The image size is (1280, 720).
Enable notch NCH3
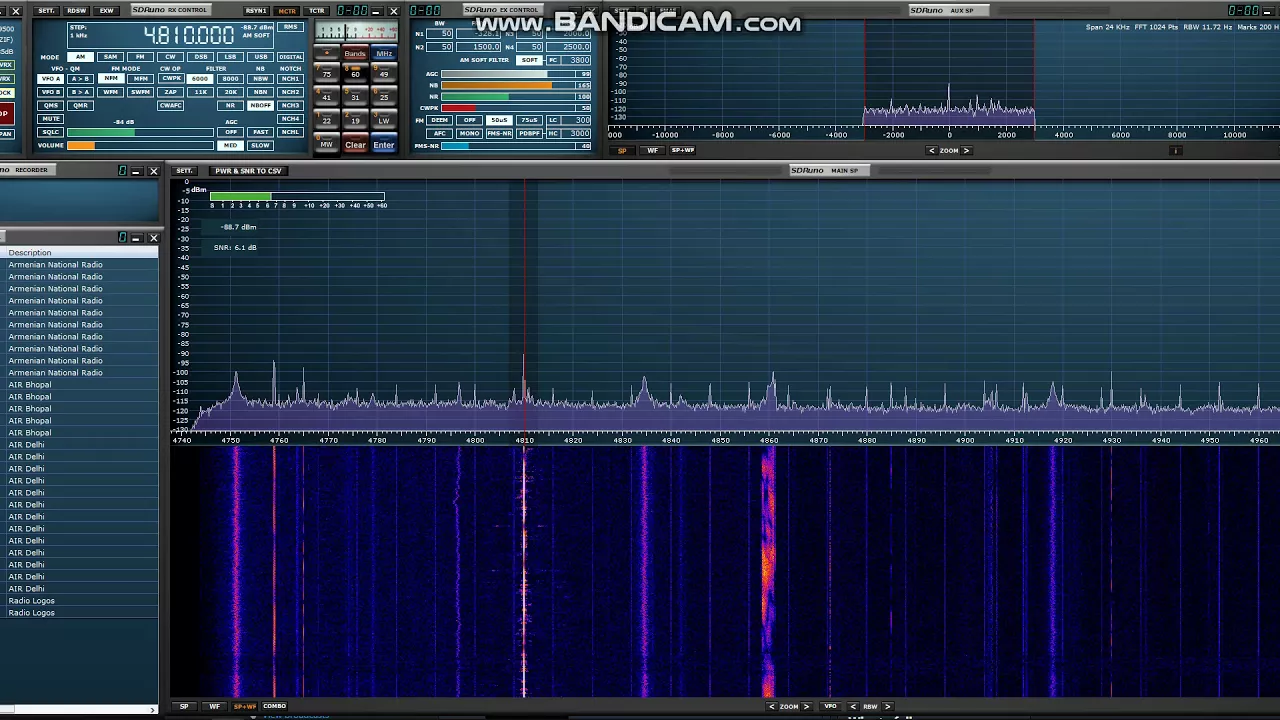click(290, 105)
